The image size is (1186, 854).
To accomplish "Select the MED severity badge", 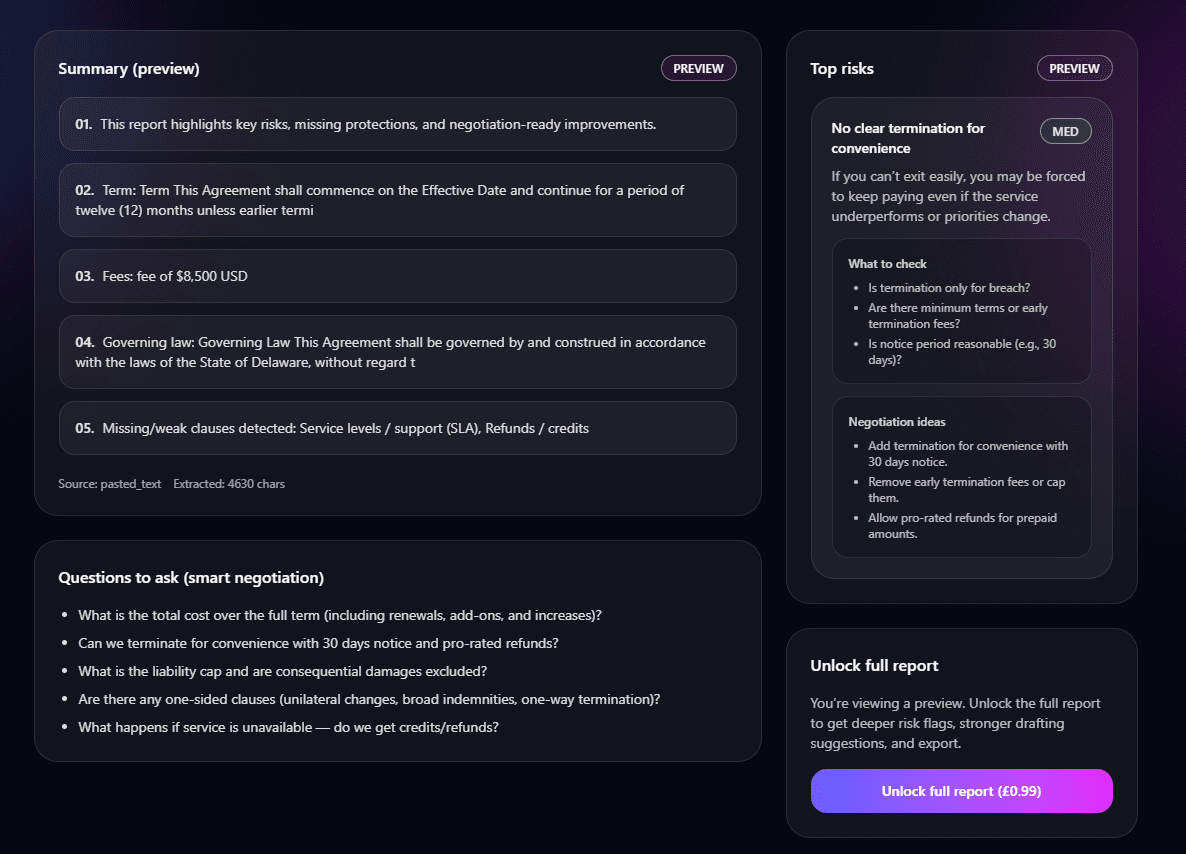I will (x=1065, y=131).
